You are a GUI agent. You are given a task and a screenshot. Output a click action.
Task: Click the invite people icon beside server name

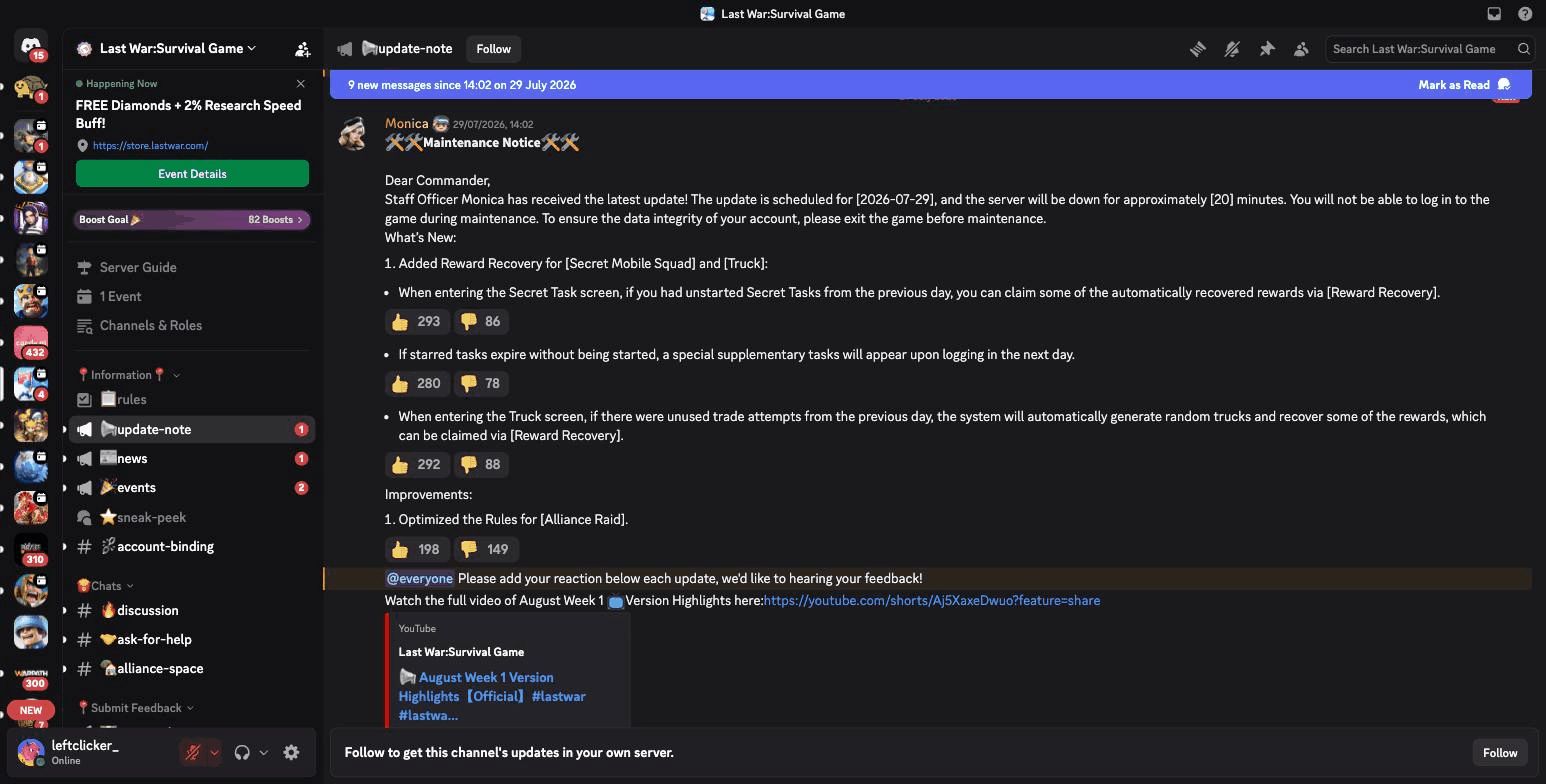pos(302,49)
